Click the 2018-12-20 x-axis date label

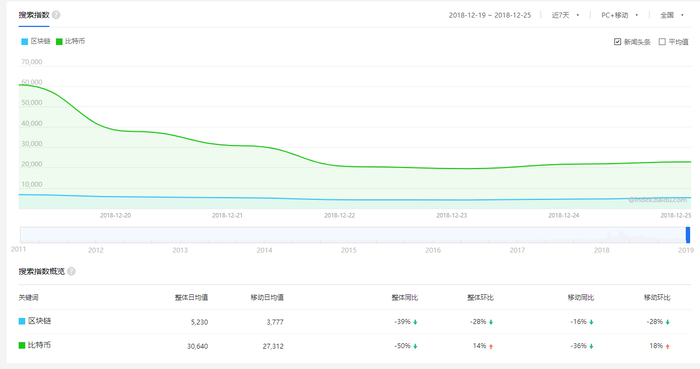pos(115,215)
